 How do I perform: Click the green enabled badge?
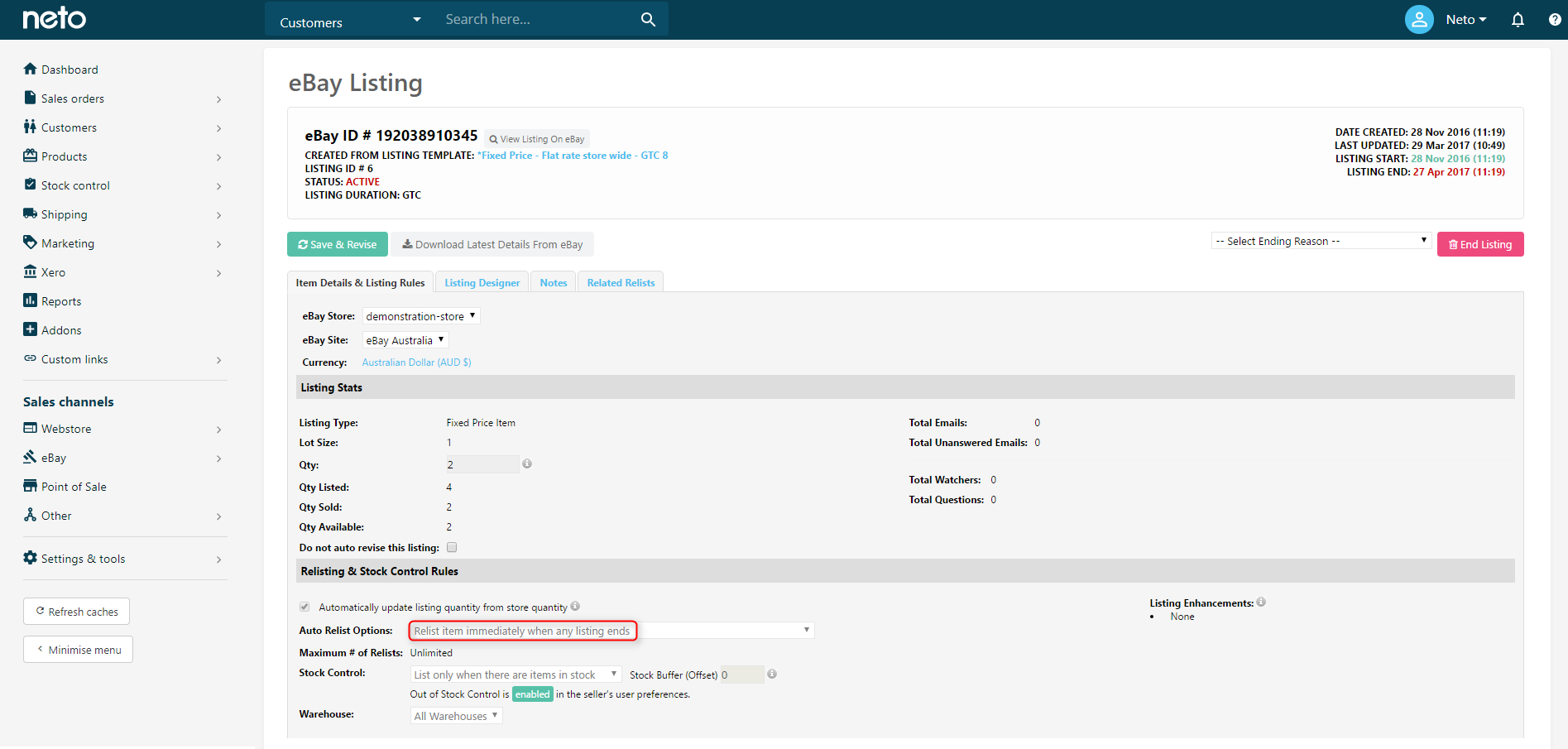click(x=532, y=694)
